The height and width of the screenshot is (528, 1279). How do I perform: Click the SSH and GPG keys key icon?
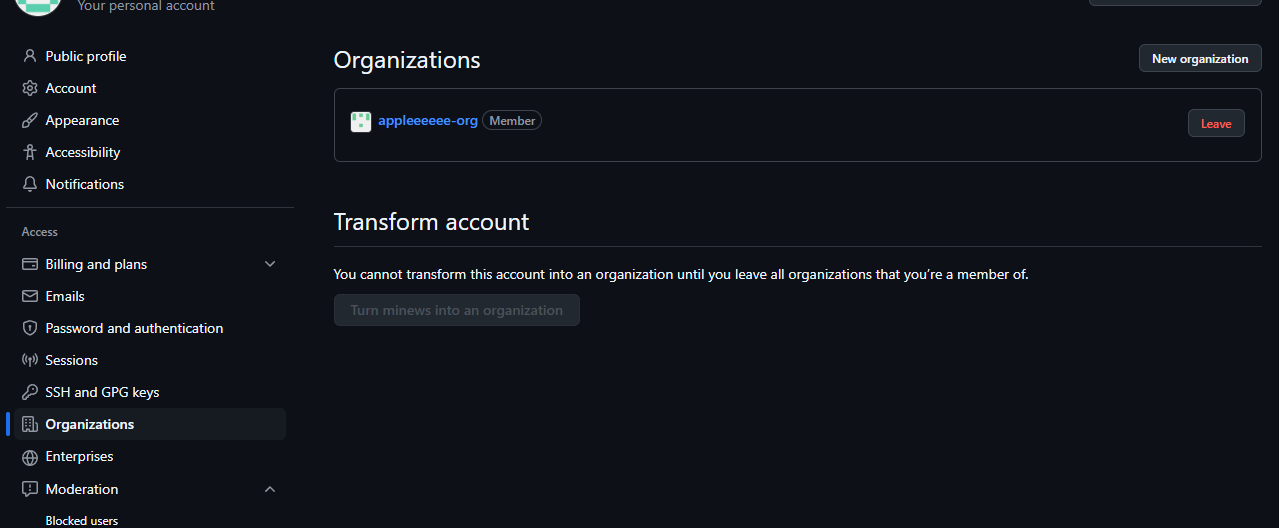pos(30,392)
